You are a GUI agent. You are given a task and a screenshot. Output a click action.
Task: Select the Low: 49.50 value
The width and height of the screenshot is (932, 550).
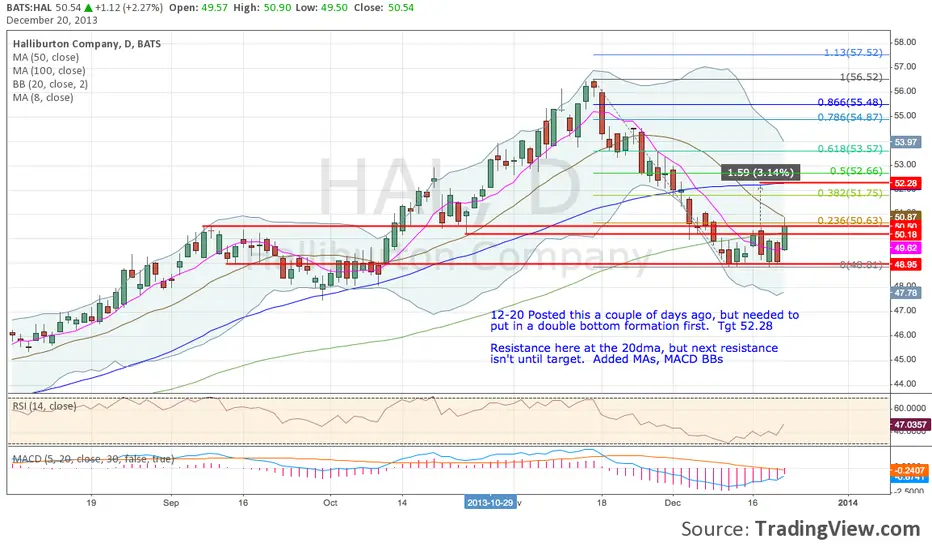[x=320, y=8]
